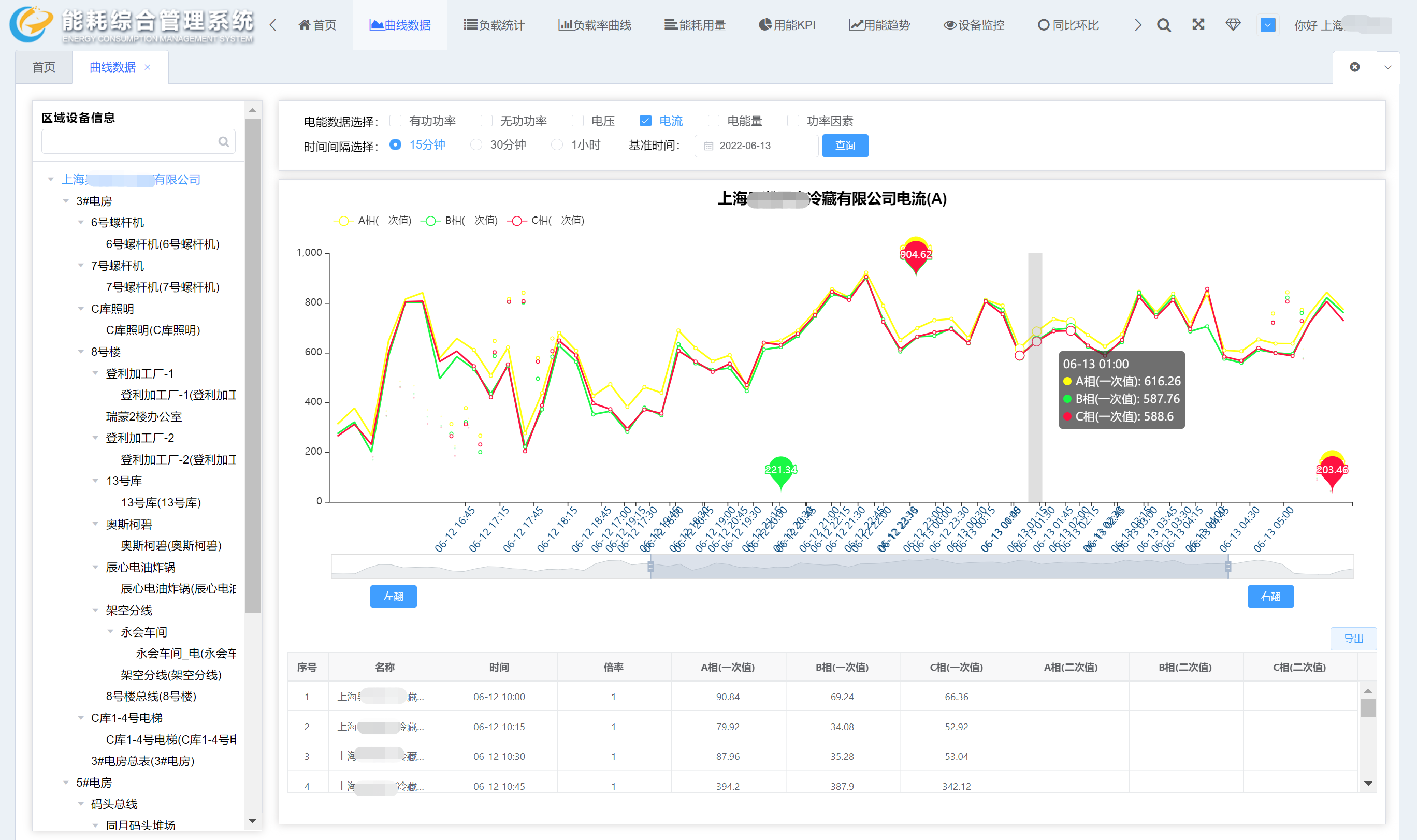Toggle fullscreen with the expand arrows icon

click(1198, 25)
